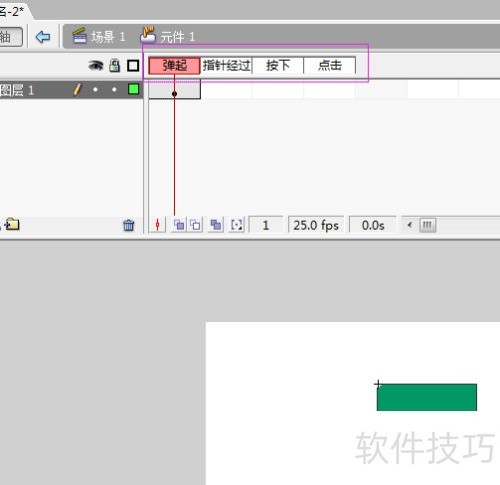Click the padlock icon above the layers
The width and height of the screenshot is (500, 485).
point(114,65)
